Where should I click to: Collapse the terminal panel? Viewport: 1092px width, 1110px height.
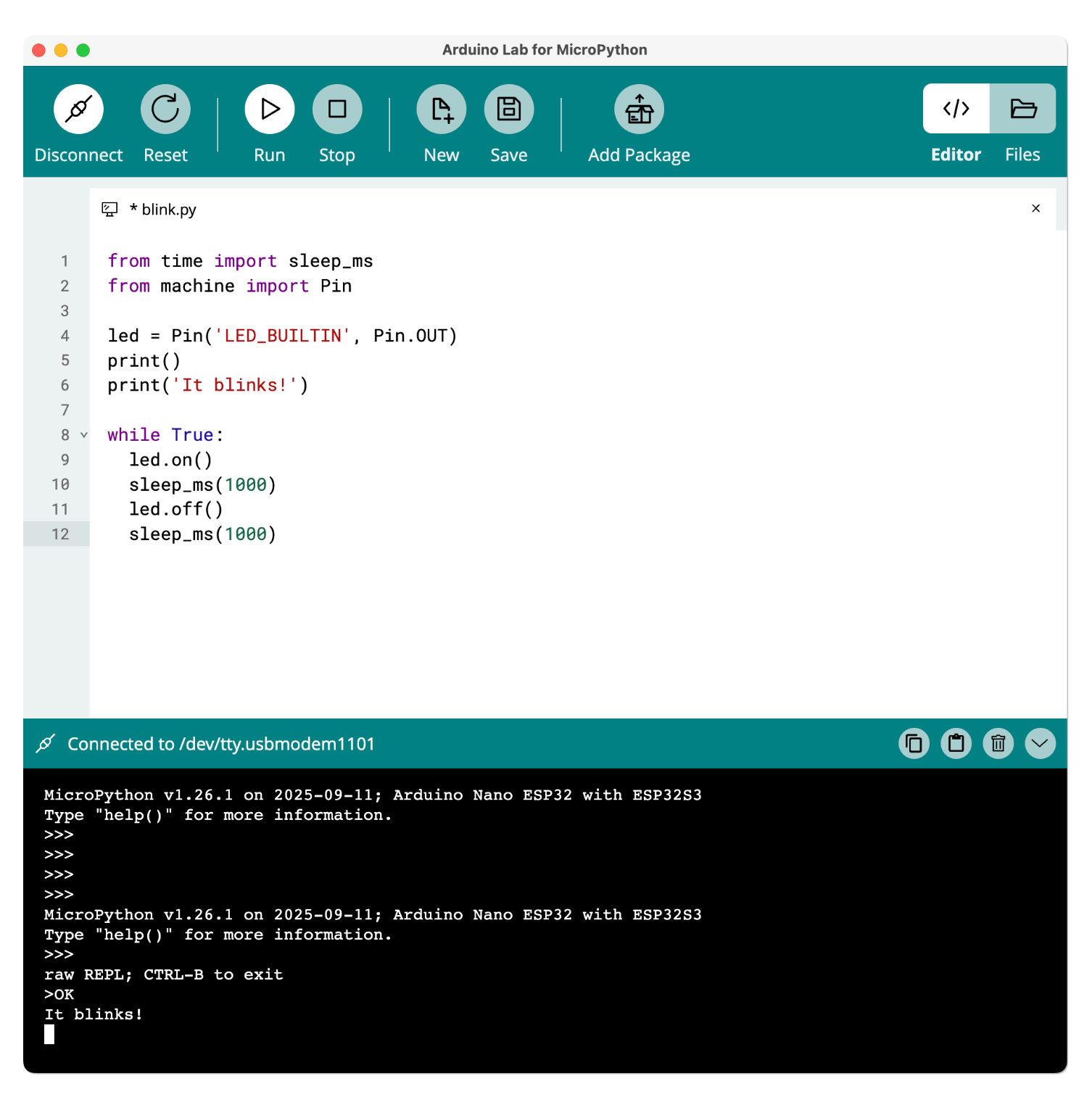pyautogui.click(x=1041, y=744)
